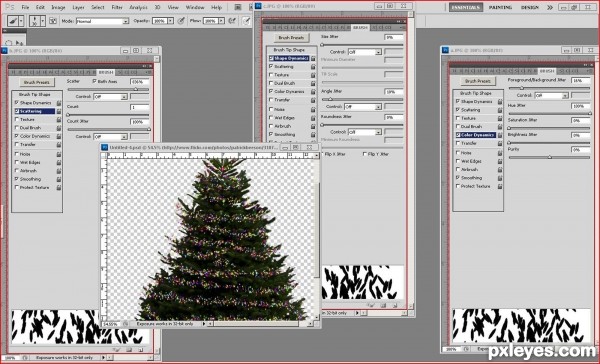The image size is (600, 364).
Task: Open Count Jitter Control dropdown in left panel
Action: [x=111, y=137]
